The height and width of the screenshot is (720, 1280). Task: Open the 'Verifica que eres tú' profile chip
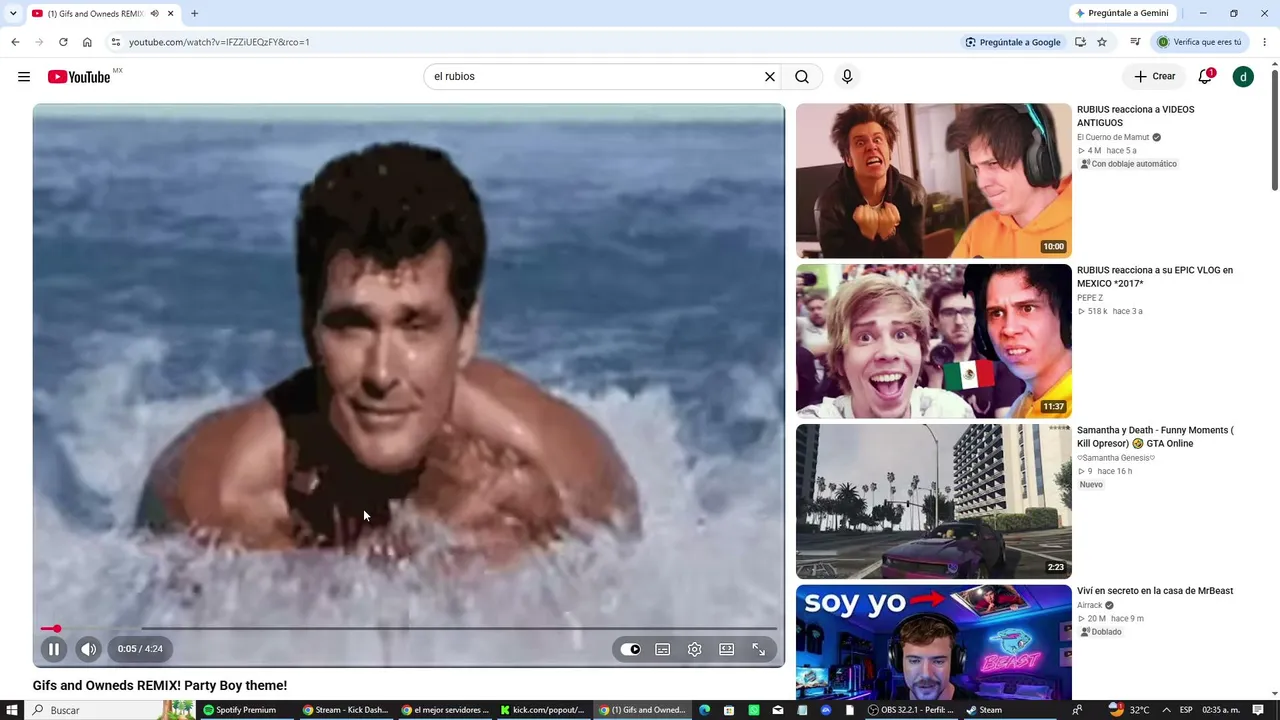pyautogui.click(x=1200, y=42)
